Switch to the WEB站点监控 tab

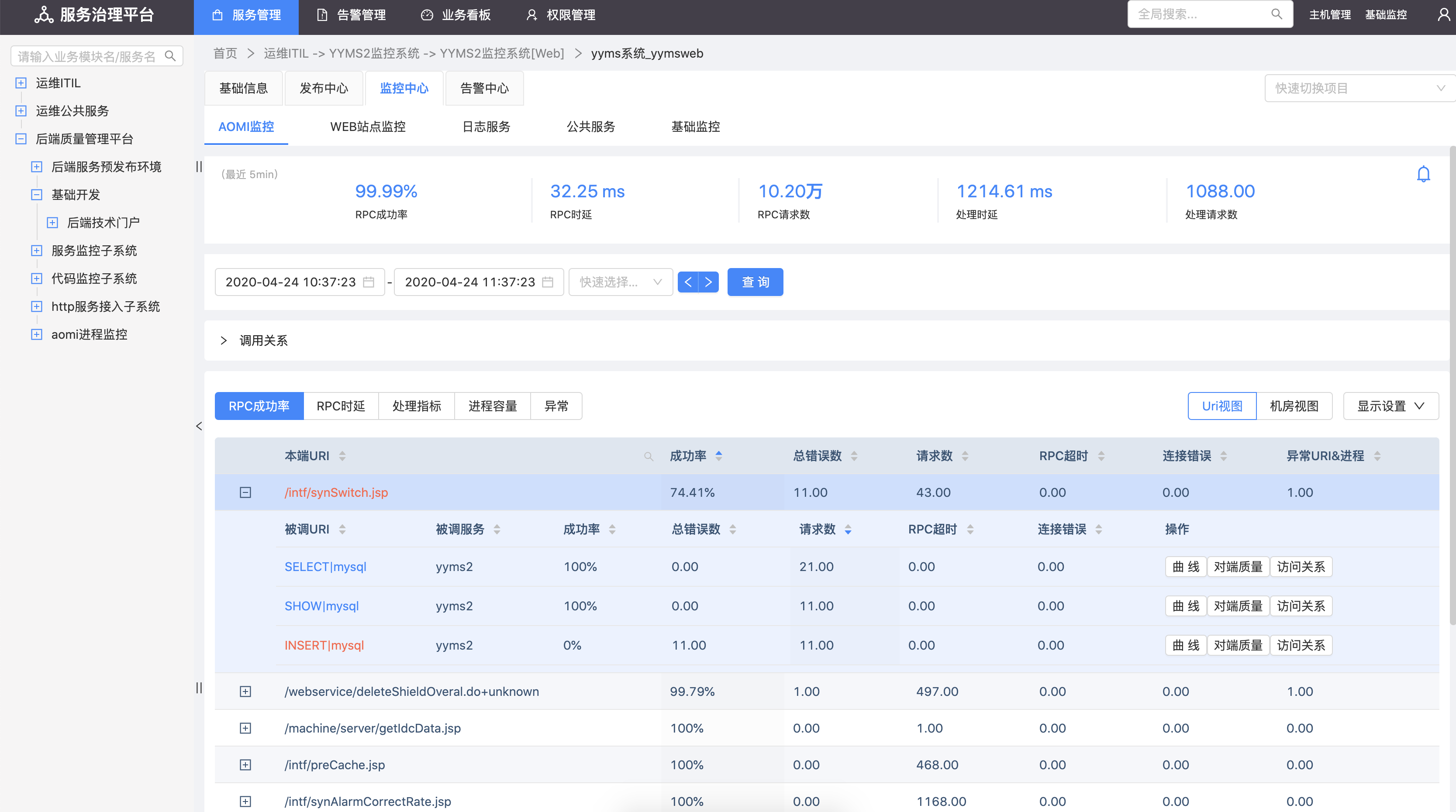[367, 127]
